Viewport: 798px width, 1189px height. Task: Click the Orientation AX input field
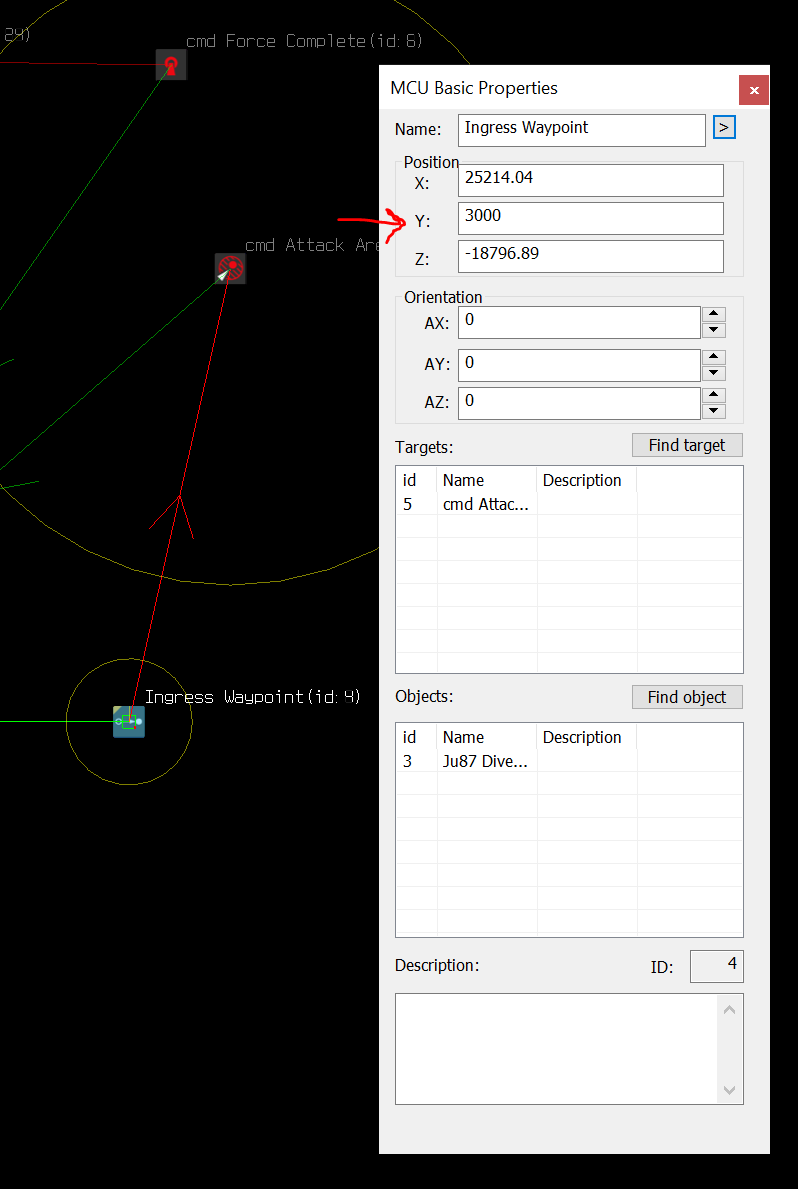(x=579, y=322)
